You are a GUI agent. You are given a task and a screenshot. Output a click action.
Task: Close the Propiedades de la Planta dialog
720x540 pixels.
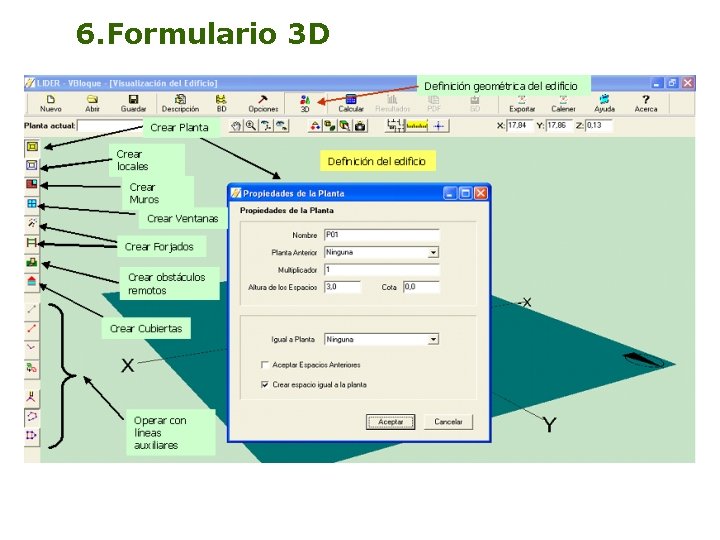click(480, 193)
